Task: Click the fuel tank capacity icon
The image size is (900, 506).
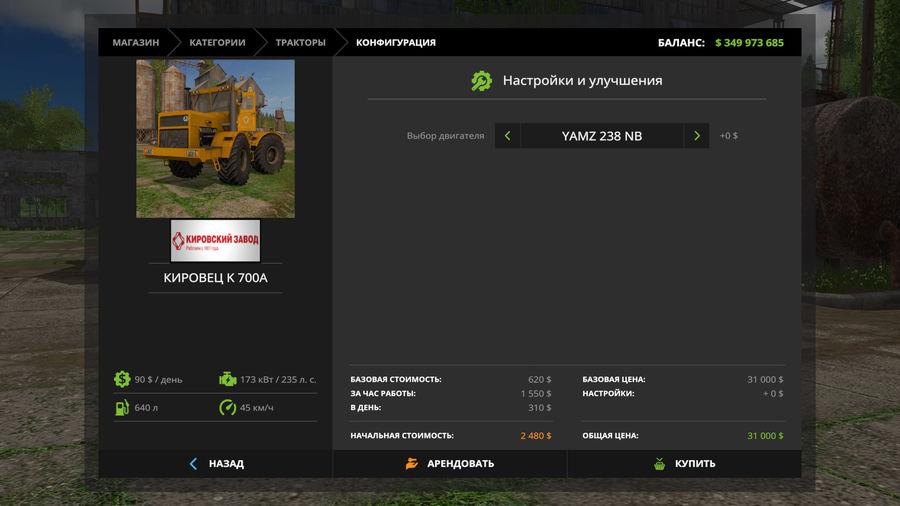Action: click(x=122, y=407)
